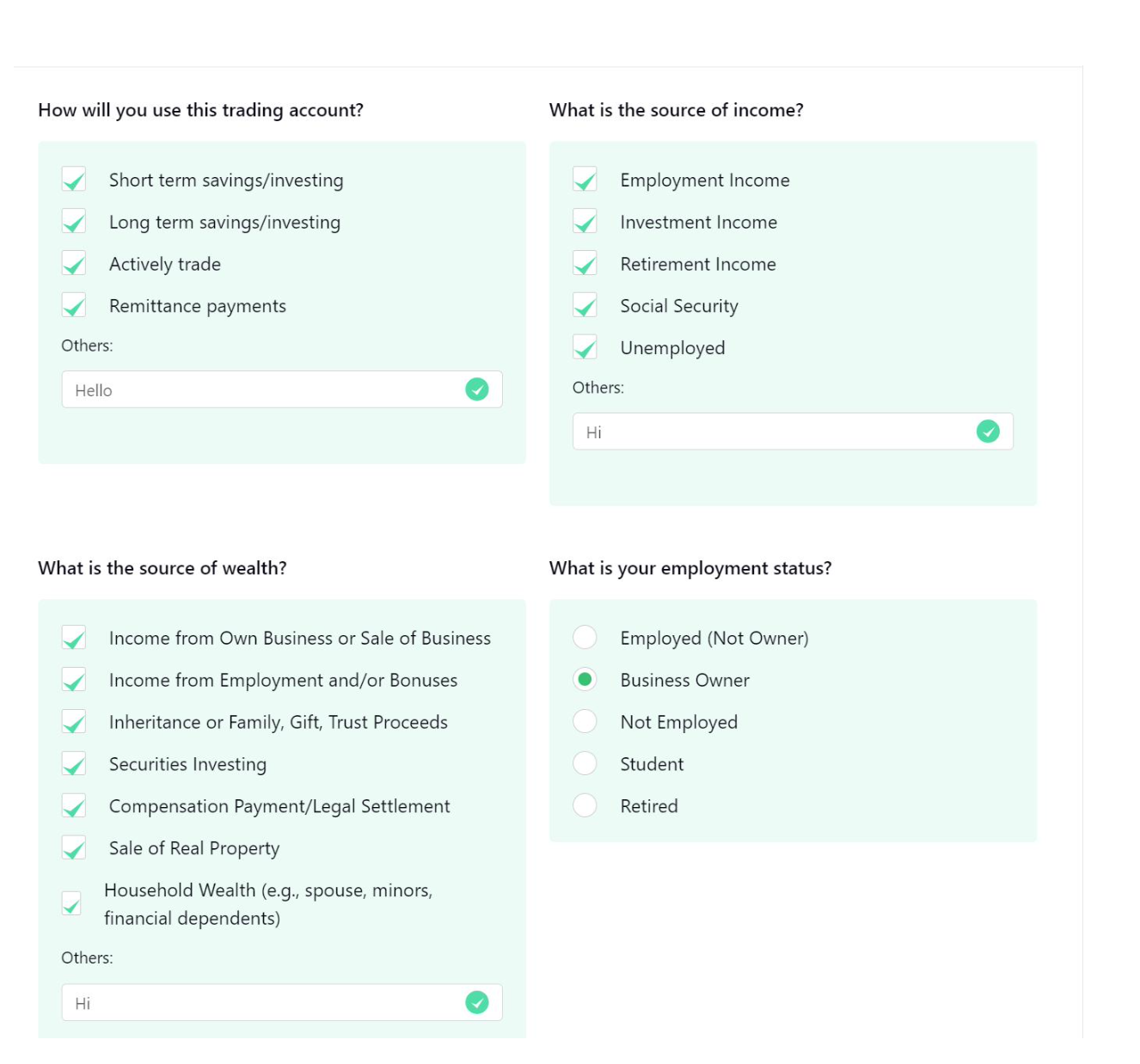Click validation checkmark in source of wealth Others field
Image resolution: width=1140 pixels, height=1064 pixels.
(x=476, y=1002)
